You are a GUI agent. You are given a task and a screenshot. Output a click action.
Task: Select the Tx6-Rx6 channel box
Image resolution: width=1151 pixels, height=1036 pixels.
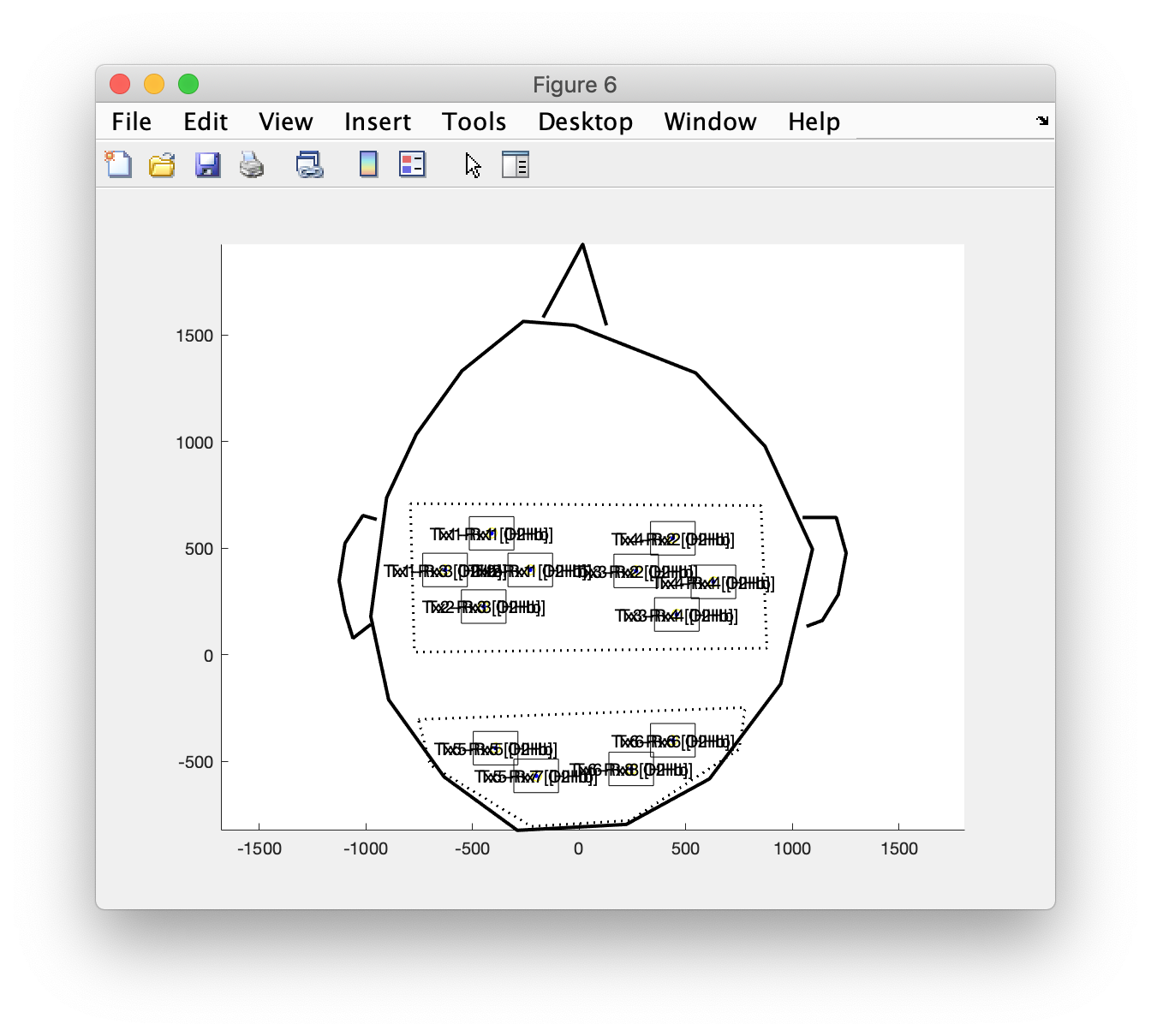click(x=673, y=741)
